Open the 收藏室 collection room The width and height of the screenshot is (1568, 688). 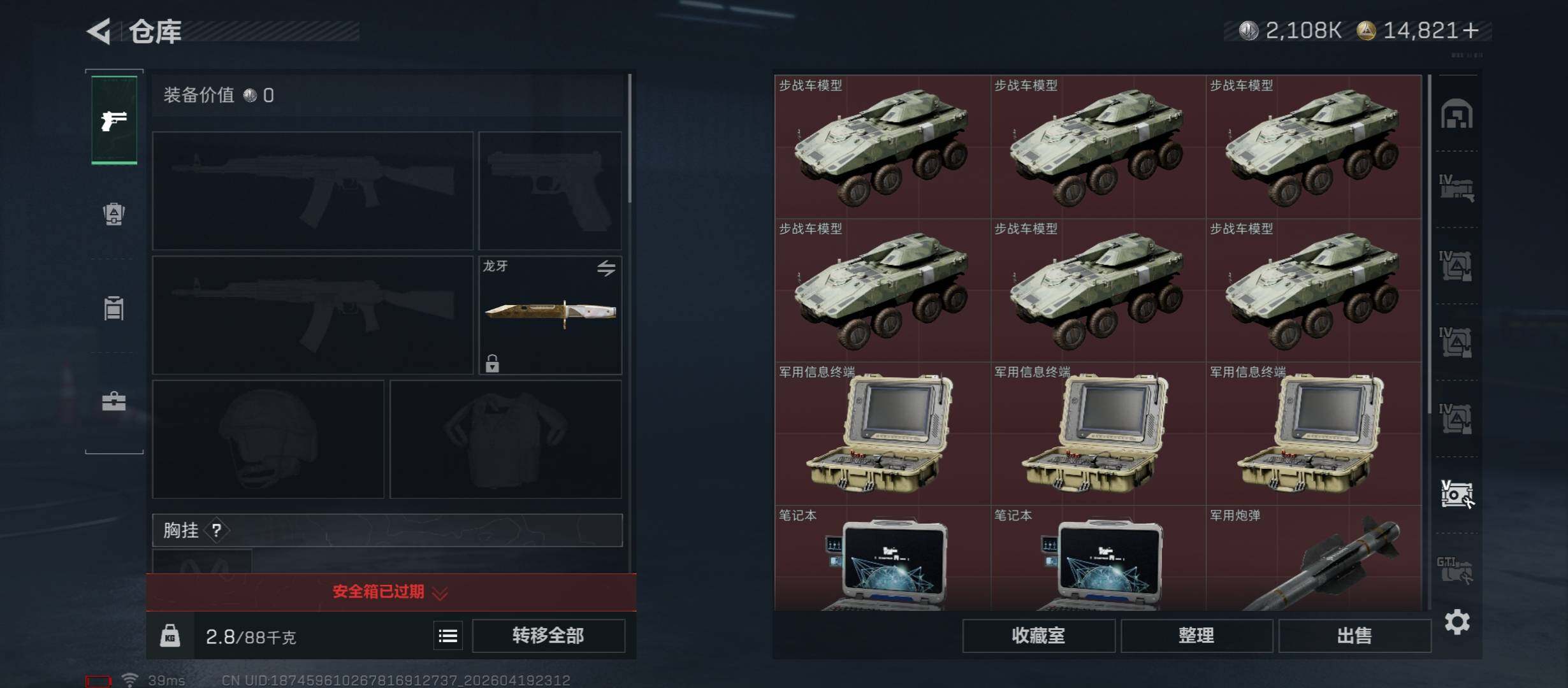(x=1038, y=636)
